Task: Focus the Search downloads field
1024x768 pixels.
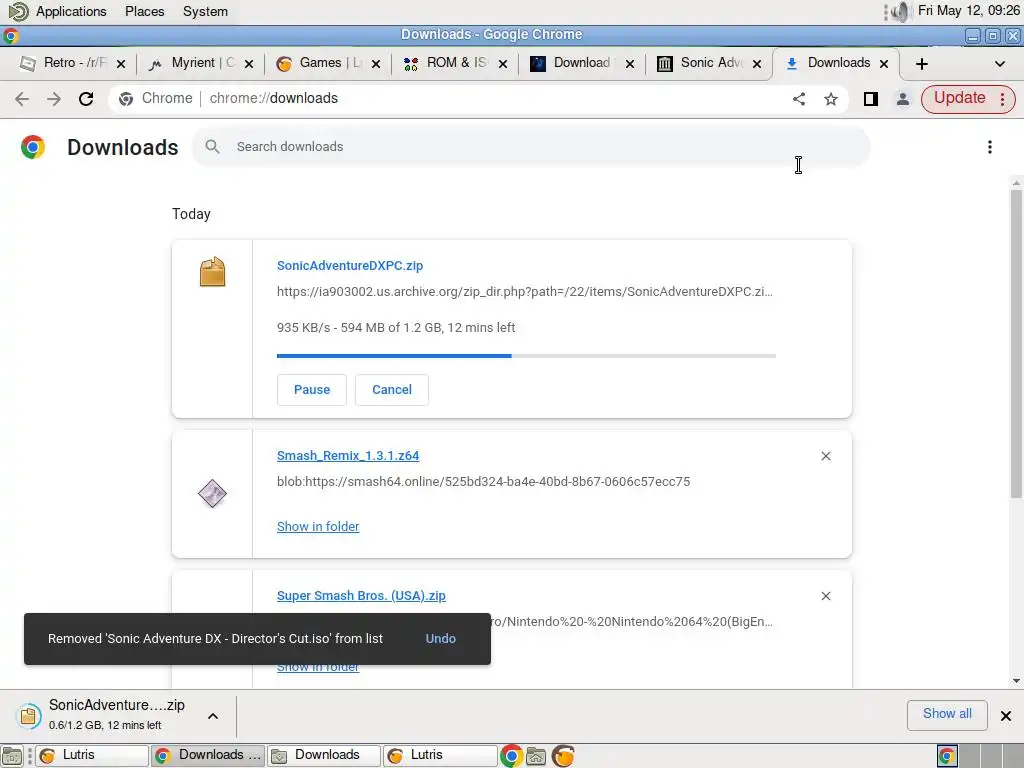Action: click(531, 147)
